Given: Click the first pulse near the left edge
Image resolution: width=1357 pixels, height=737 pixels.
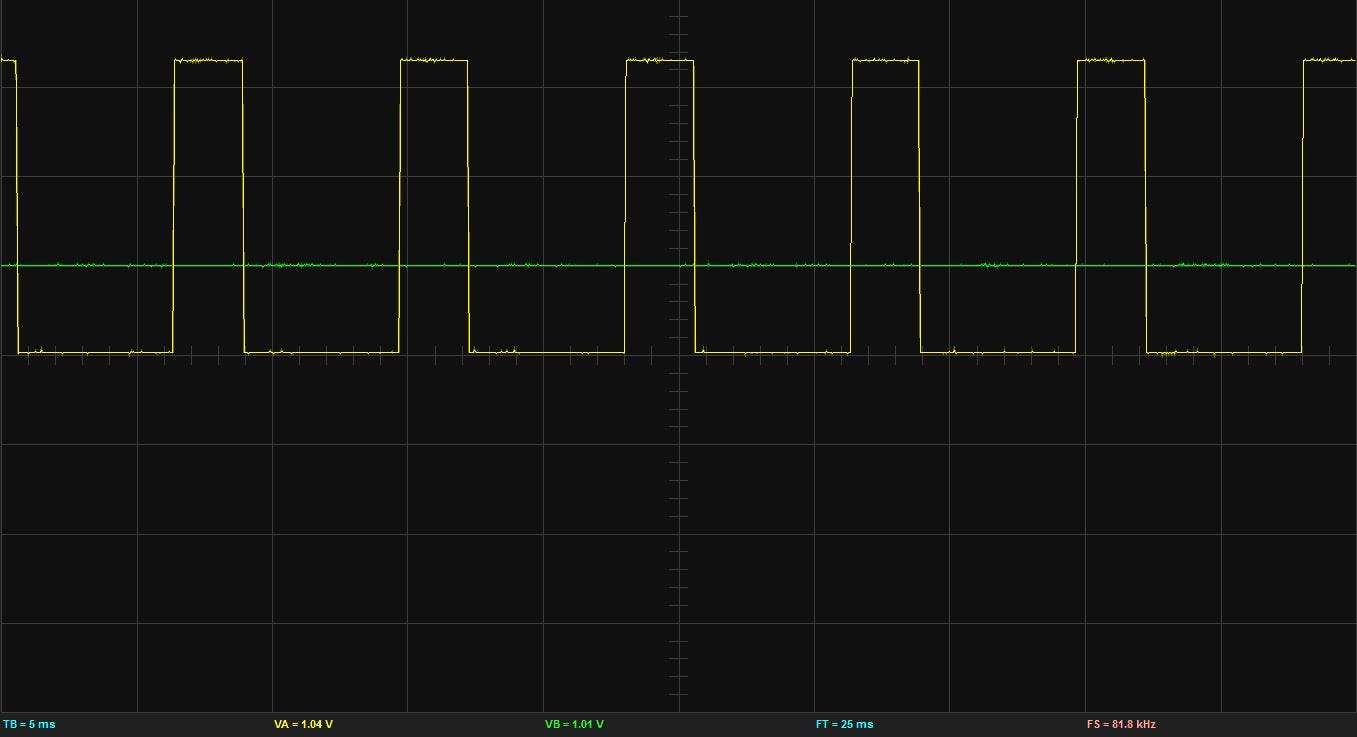Looking at the screenshot, I should click(x=8, y=60).
